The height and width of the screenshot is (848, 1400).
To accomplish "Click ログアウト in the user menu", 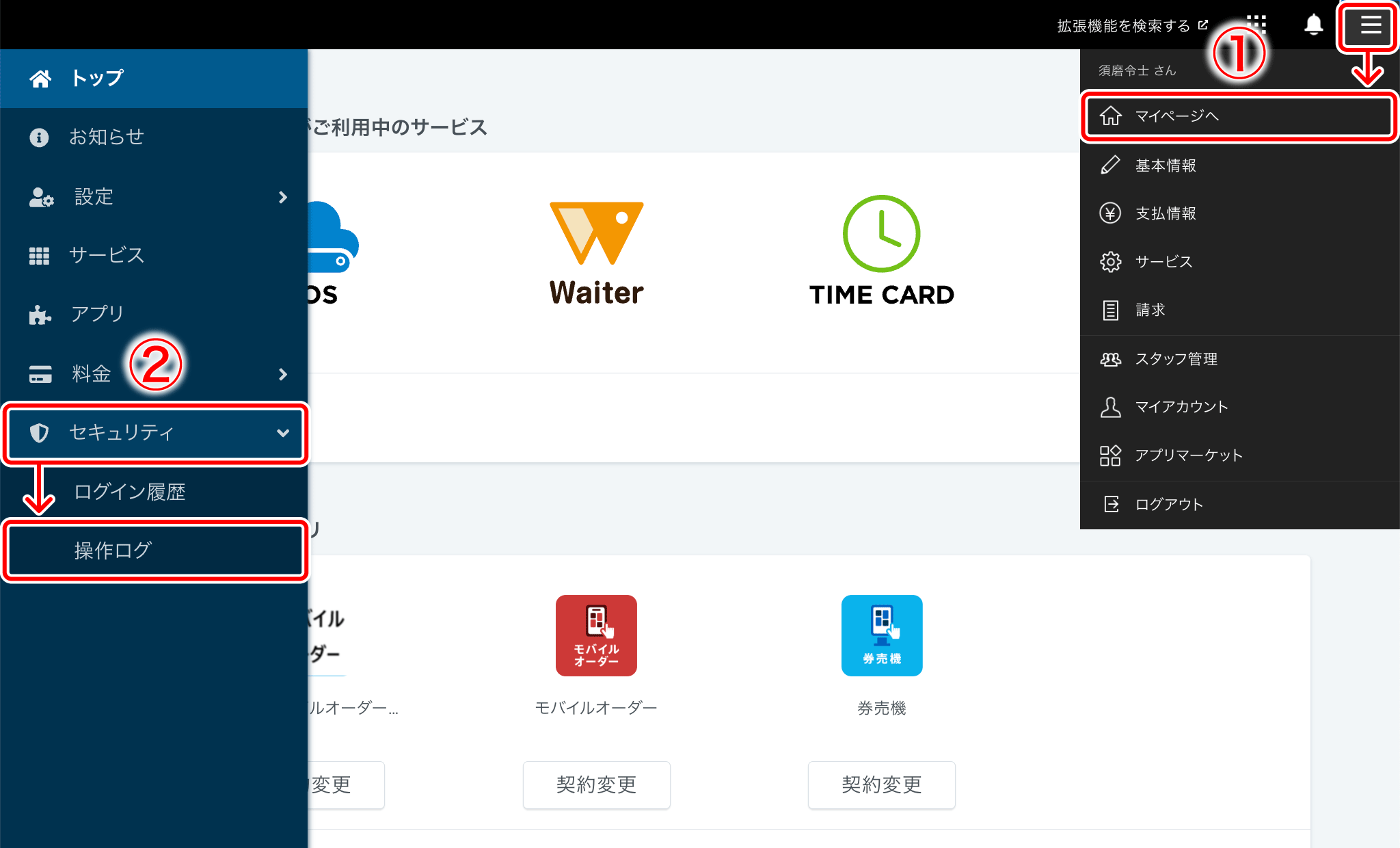I will point(1169,505).
